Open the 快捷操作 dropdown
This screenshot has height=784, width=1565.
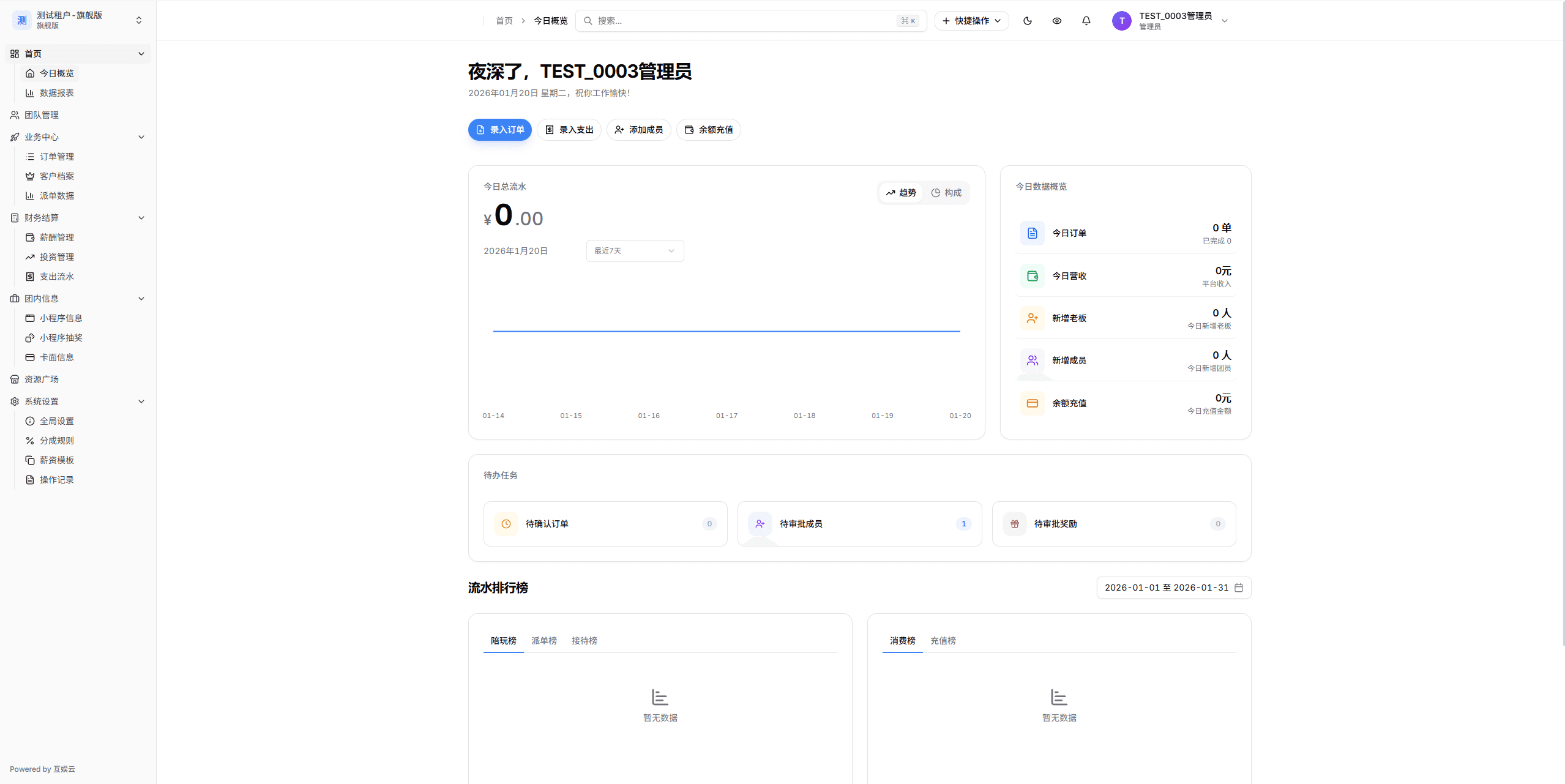pos(971,20)
